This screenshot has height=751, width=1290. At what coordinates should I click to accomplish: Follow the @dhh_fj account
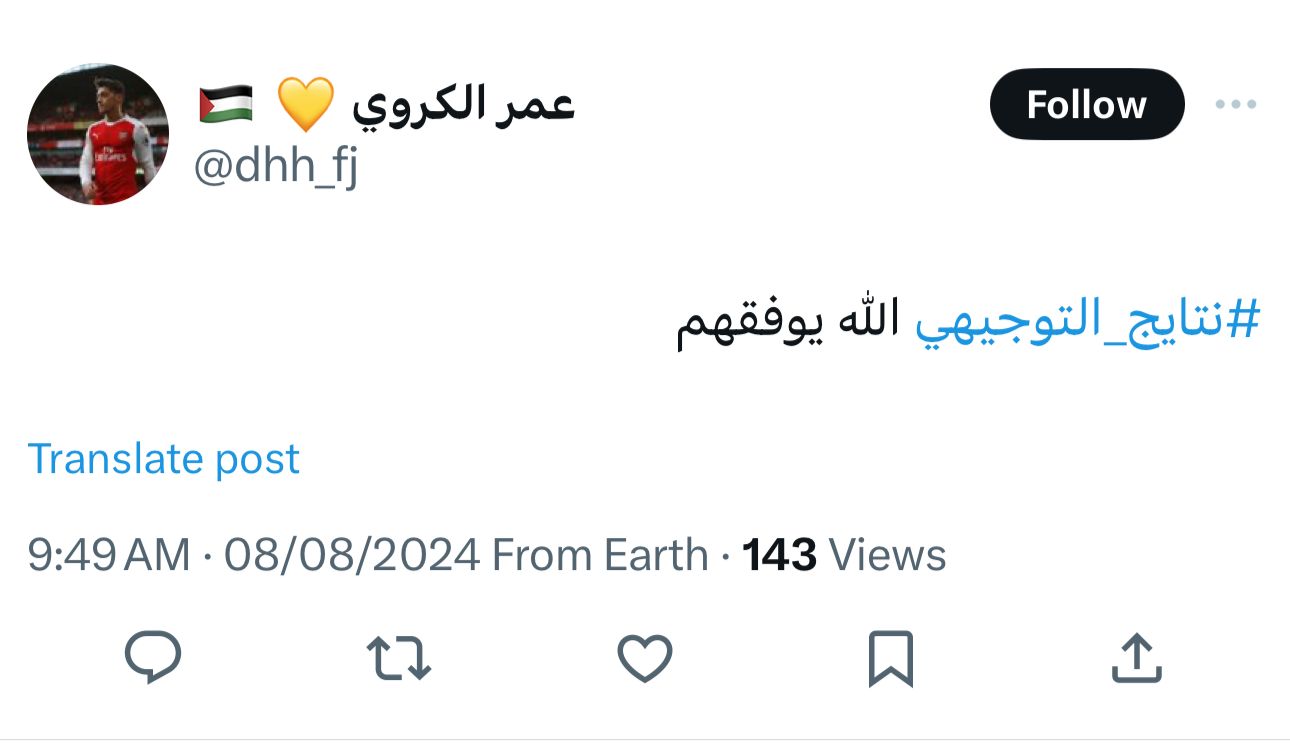pos(1087,104)
